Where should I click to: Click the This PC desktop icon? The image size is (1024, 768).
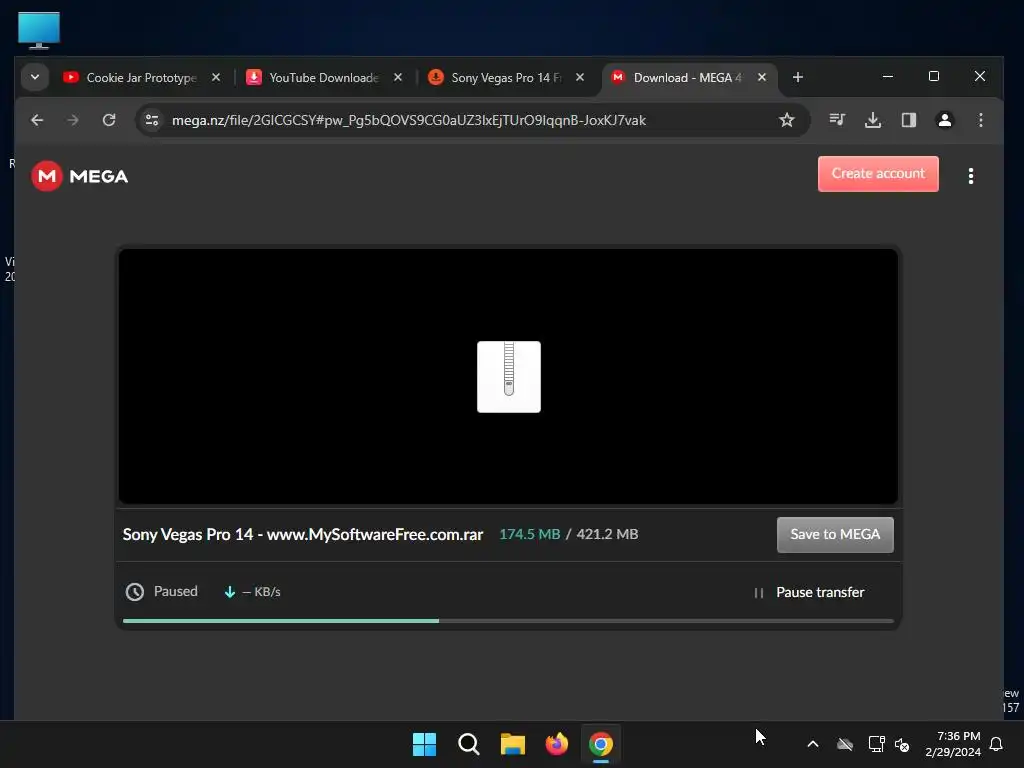[39, 30]
